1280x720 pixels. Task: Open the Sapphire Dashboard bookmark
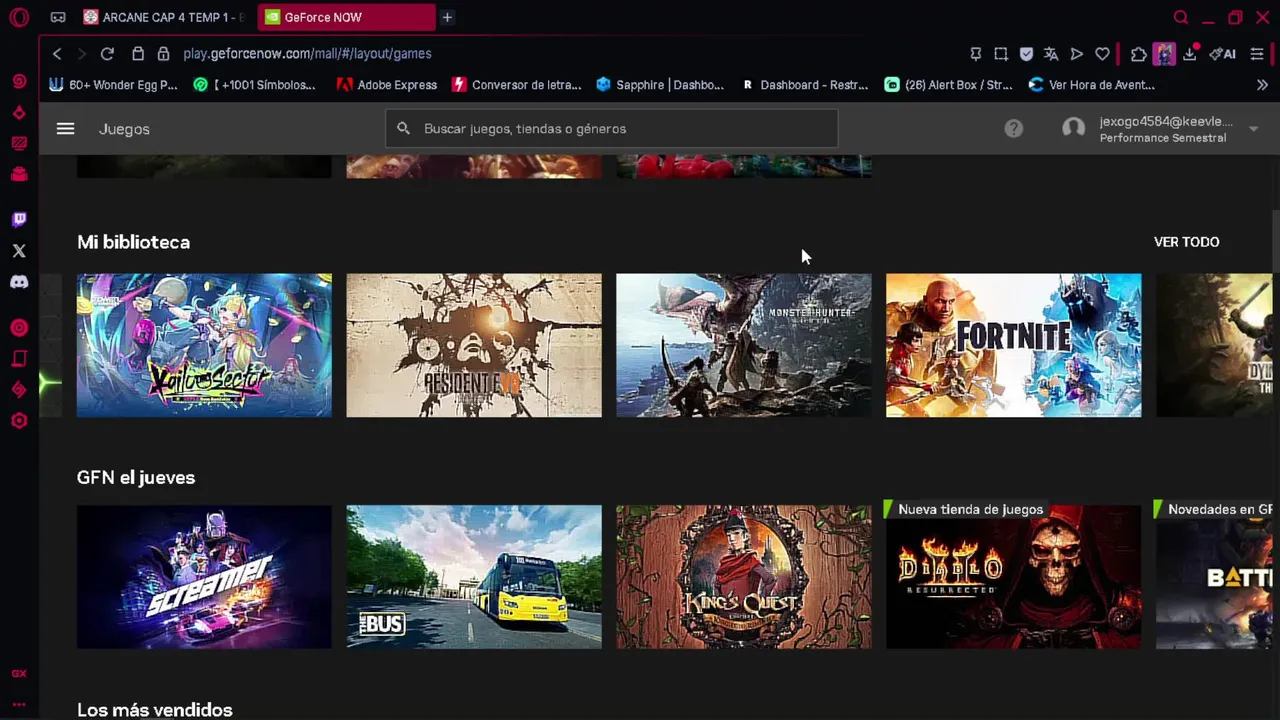pos(660,85)
